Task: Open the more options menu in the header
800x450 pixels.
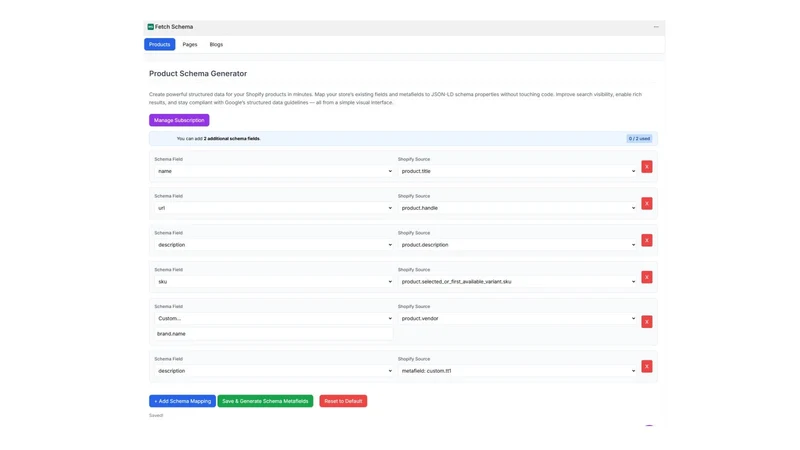Action: (656, 27)
